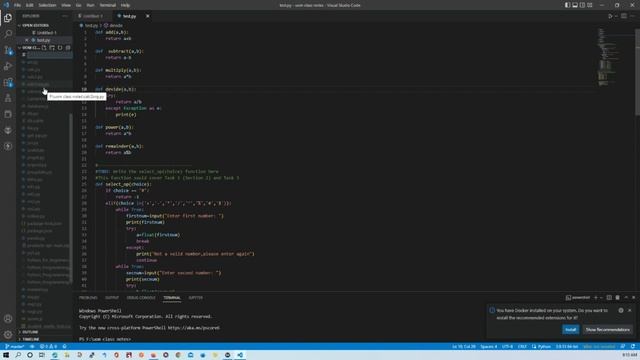The image size is (640, 360).
Task: Open the Extensions view
Action: pyautogui.click(x=8, y=82)
